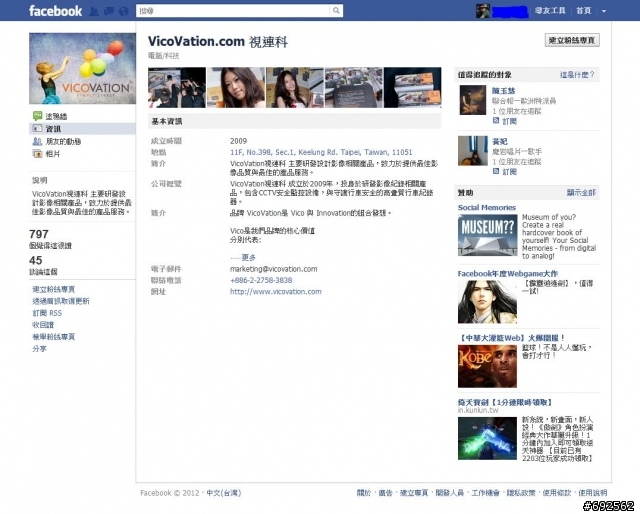640x514 pixels.
Task: Click 這是什麼? link in suggestions
Action: click(x=577, y=75)
